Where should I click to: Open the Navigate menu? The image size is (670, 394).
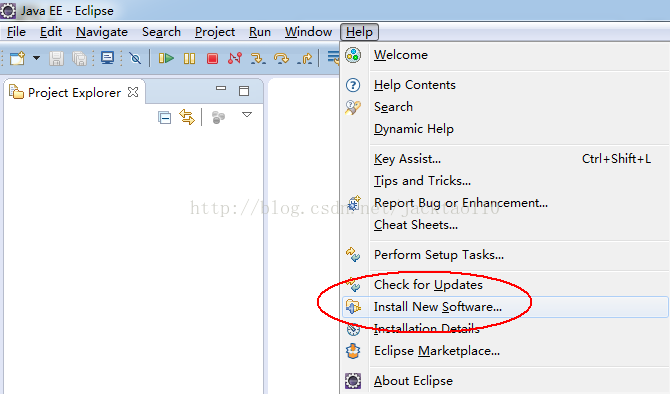coord(102,32)
